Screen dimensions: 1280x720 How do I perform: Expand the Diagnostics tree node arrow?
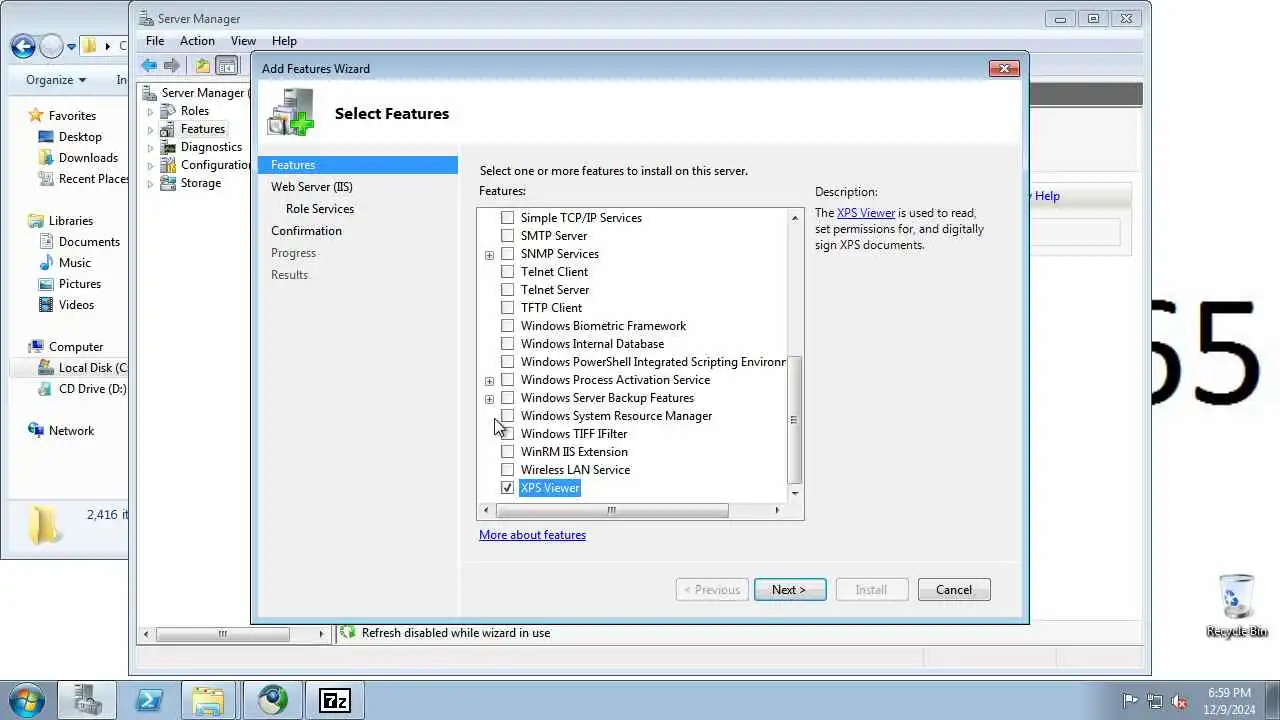(151, 148)
